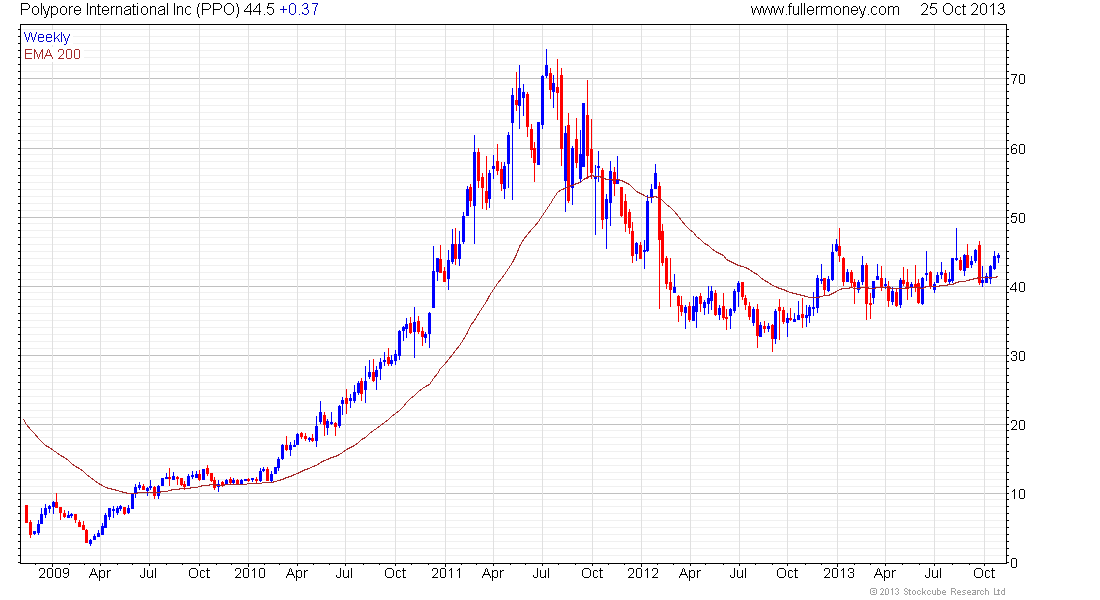Click the Polypore International Inc (PPO) chart title
Image resolution: width=1100 pixels, height=600 pixels.
tap(130, 10)
